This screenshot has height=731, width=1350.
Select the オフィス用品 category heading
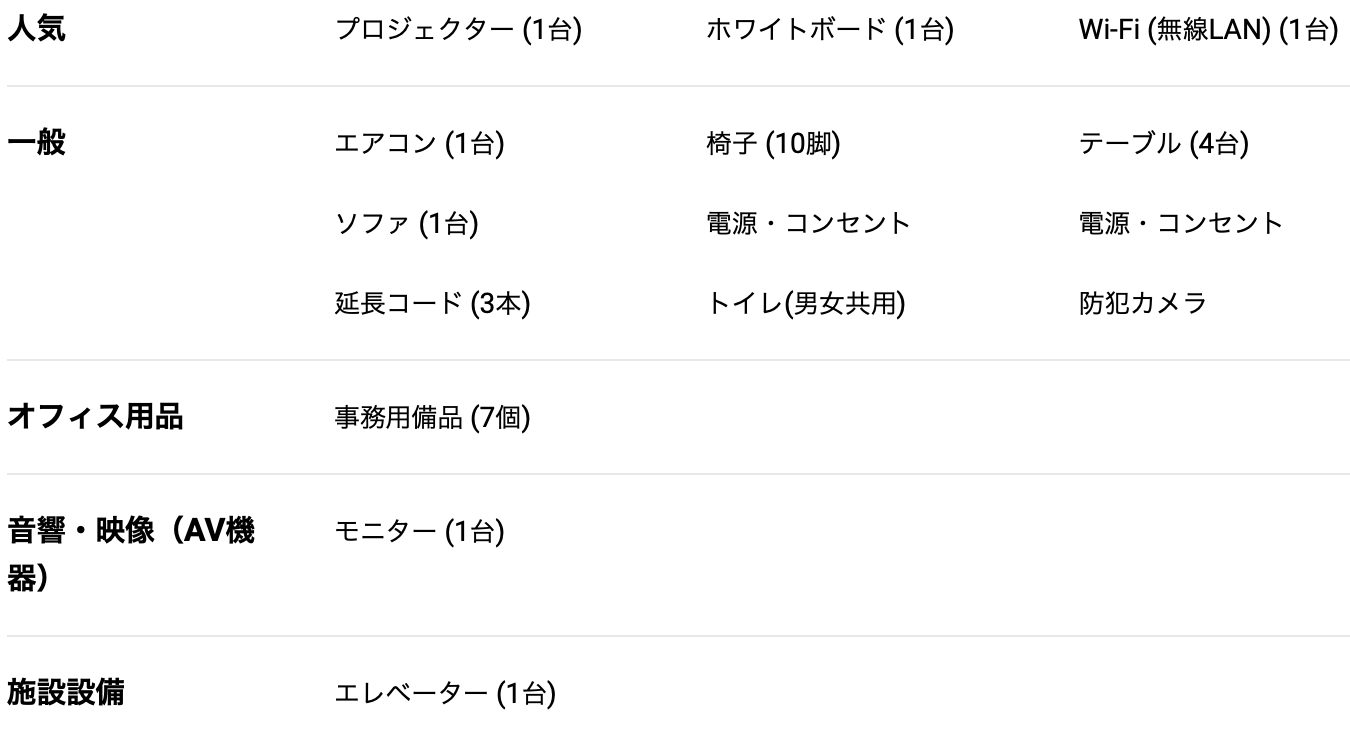pos(95,416)
